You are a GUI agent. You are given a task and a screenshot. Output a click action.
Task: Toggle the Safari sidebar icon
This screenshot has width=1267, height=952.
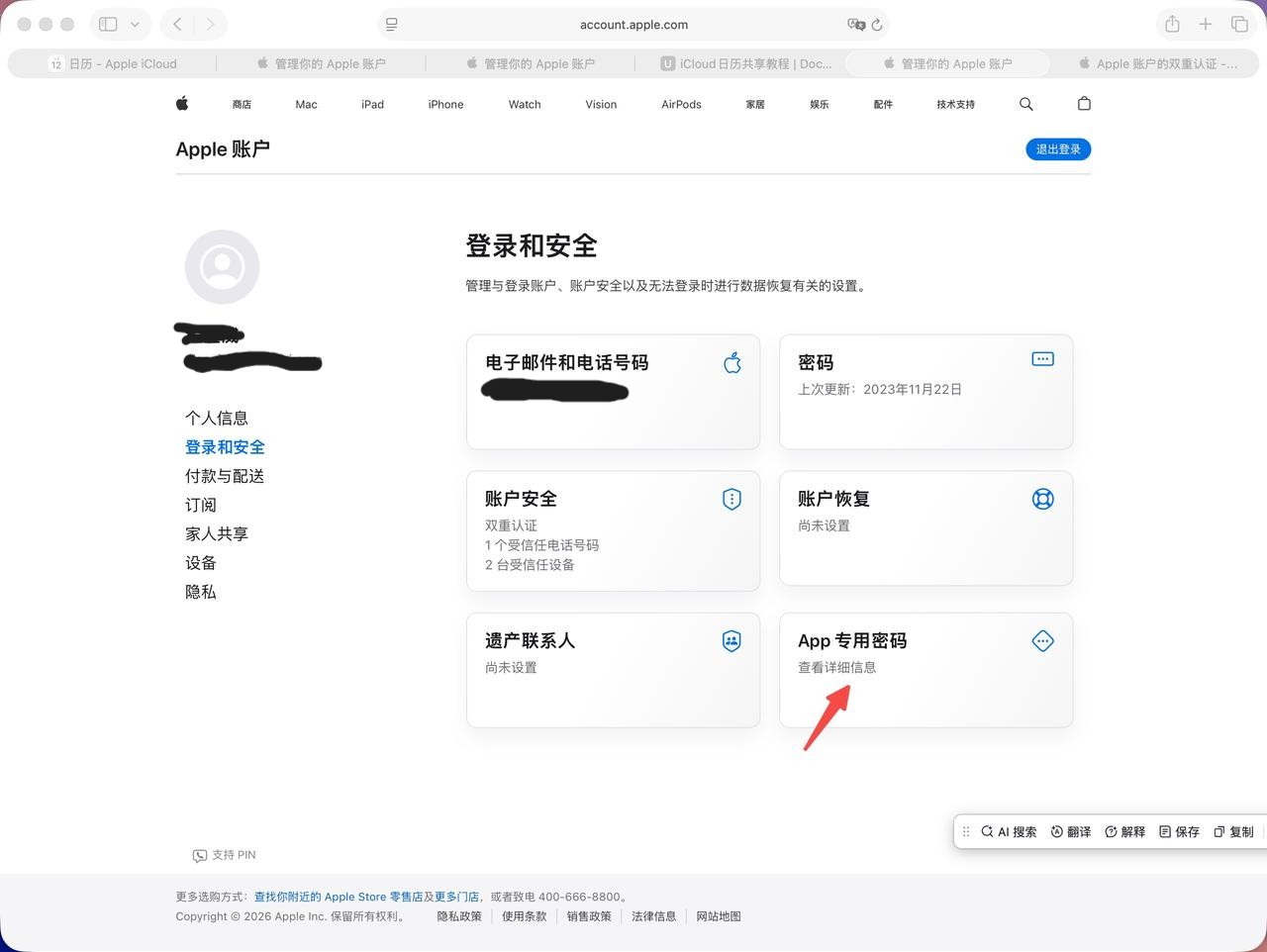pos(109,24)
